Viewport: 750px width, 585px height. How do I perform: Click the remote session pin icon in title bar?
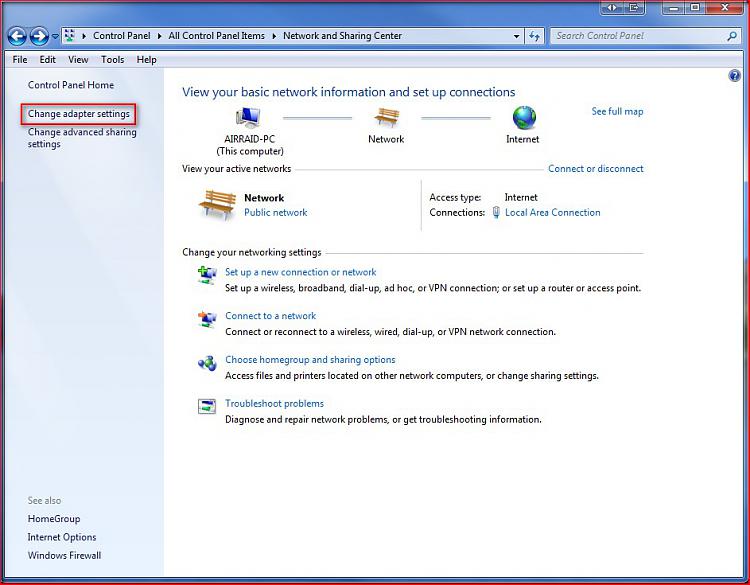coord(611,7)
